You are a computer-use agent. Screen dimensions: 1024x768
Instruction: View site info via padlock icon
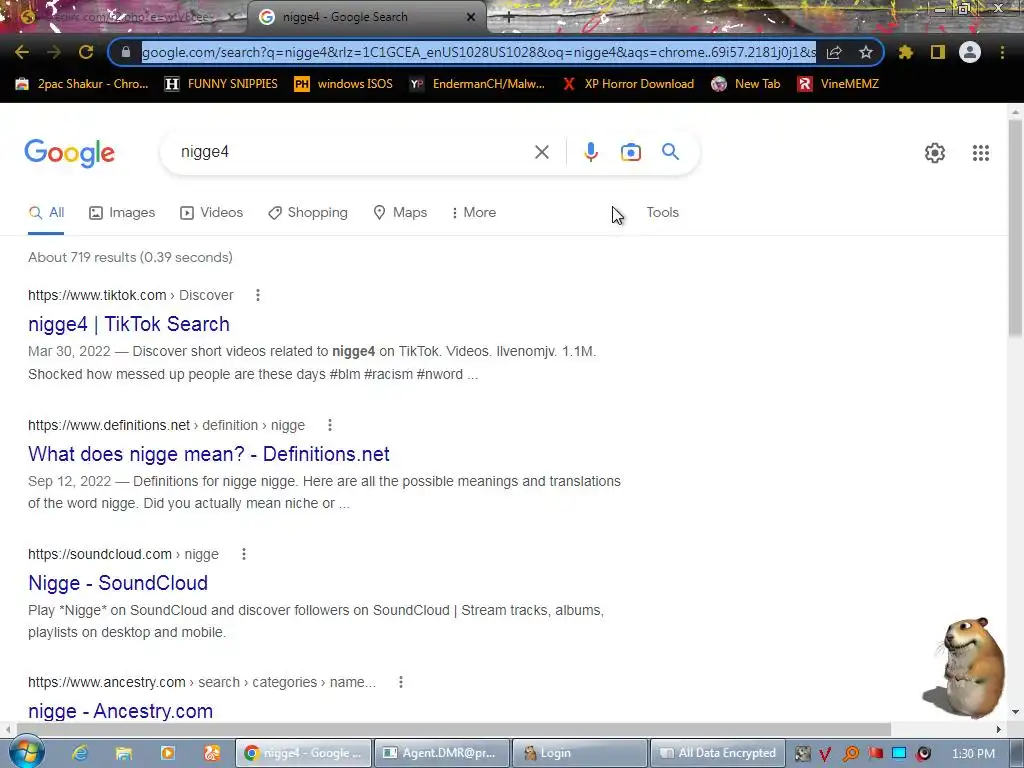[126, 52]
